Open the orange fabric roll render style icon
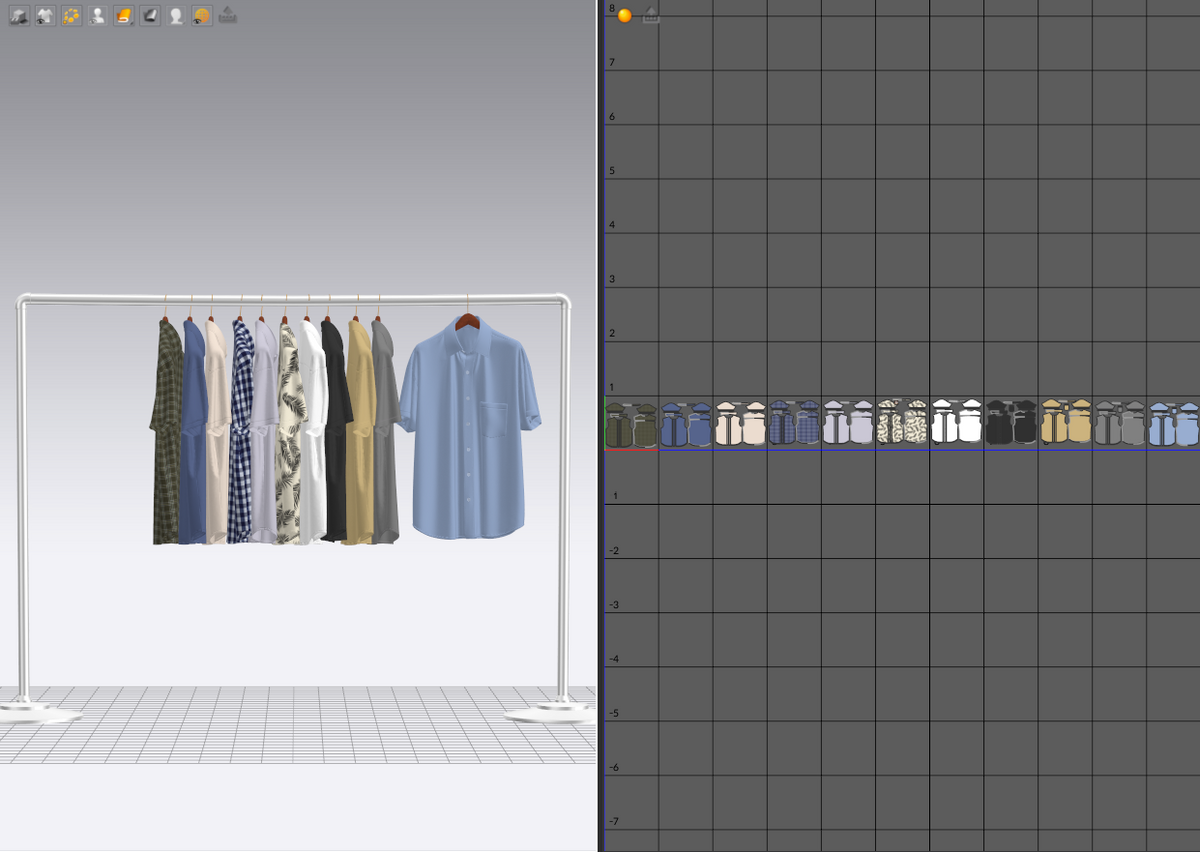This screenshot has width=1200, height=852. coord(123,16)
